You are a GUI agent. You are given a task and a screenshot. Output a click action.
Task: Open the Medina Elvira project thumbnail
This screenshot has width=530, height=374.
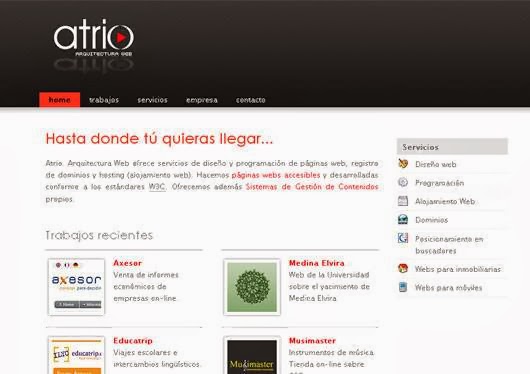pos(252,287)
